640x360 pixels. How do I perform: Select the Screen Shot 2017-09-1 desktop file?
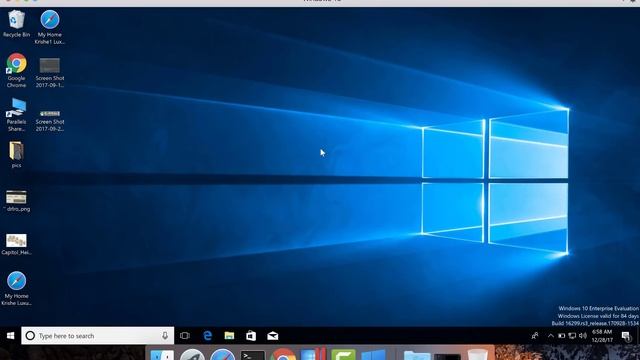click(x=50, y=72)
